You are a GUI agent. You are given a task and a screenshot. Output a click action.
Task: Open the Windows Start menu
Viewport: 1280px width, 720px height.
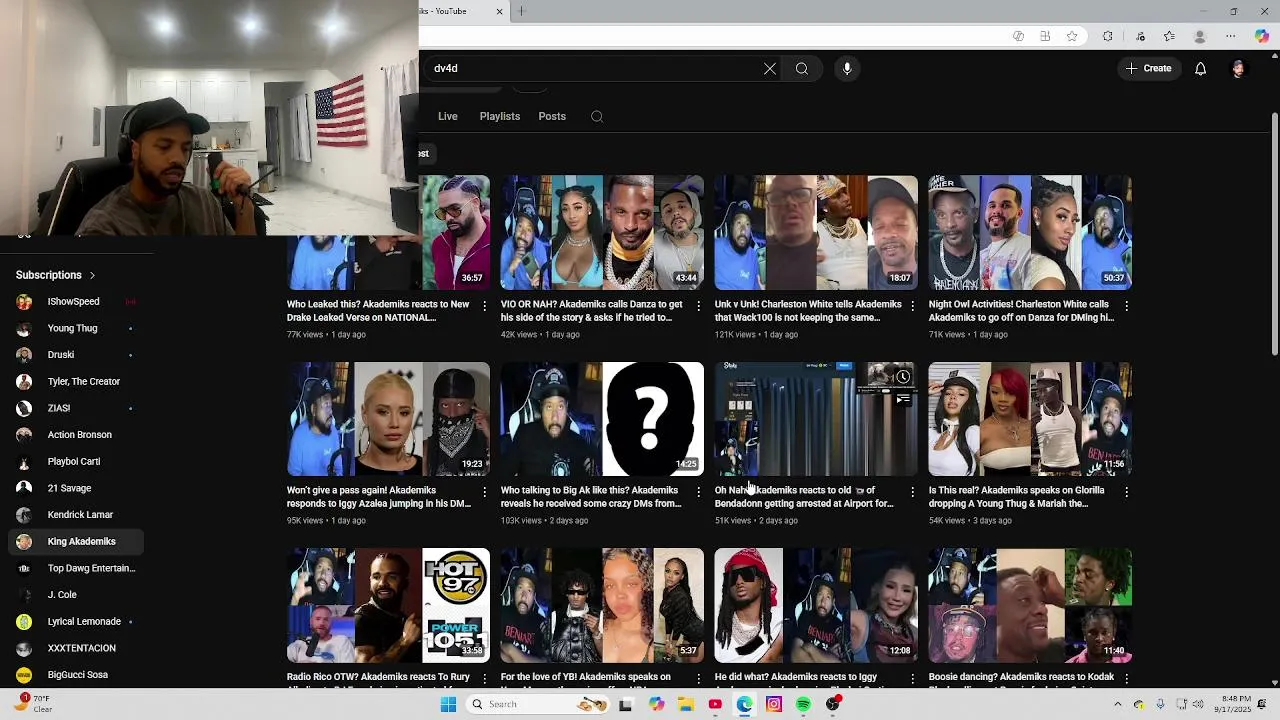[448, 704]
